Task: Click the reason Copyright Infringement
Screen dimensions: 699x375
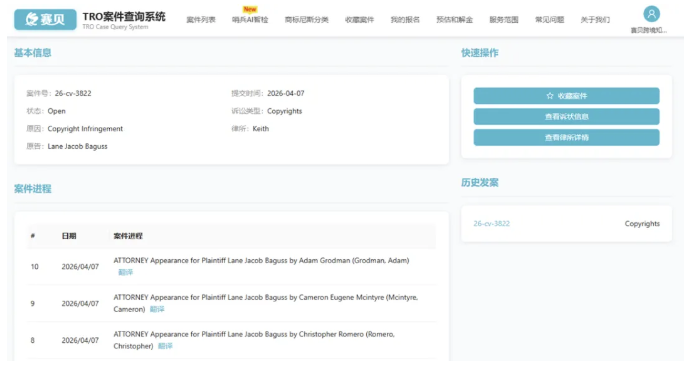Action: tap(85, 128)
